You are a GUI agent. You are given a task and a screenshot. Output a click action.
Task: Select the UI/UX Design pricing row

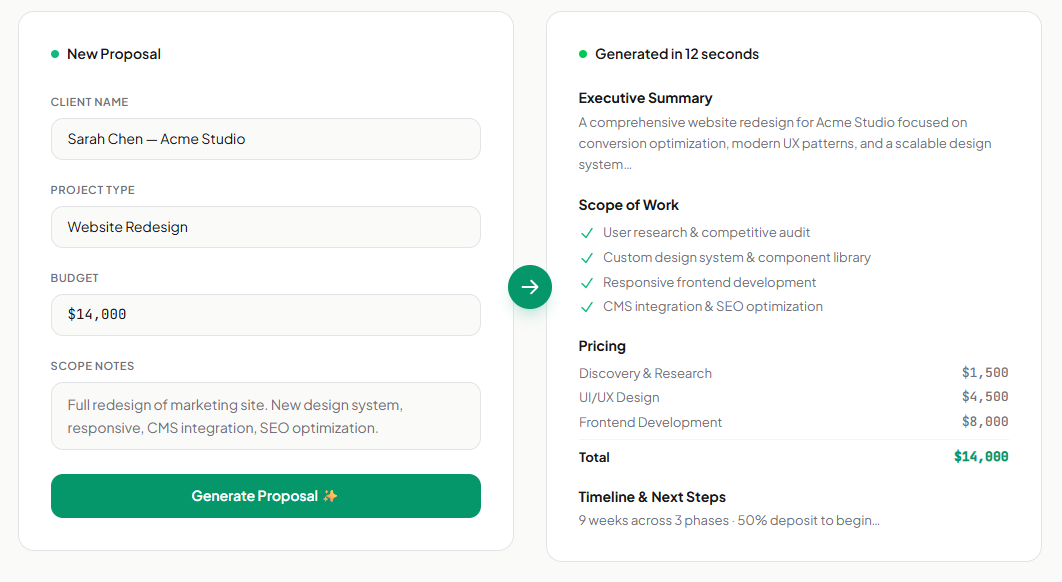pyautogui.click(x=618, y=397)
